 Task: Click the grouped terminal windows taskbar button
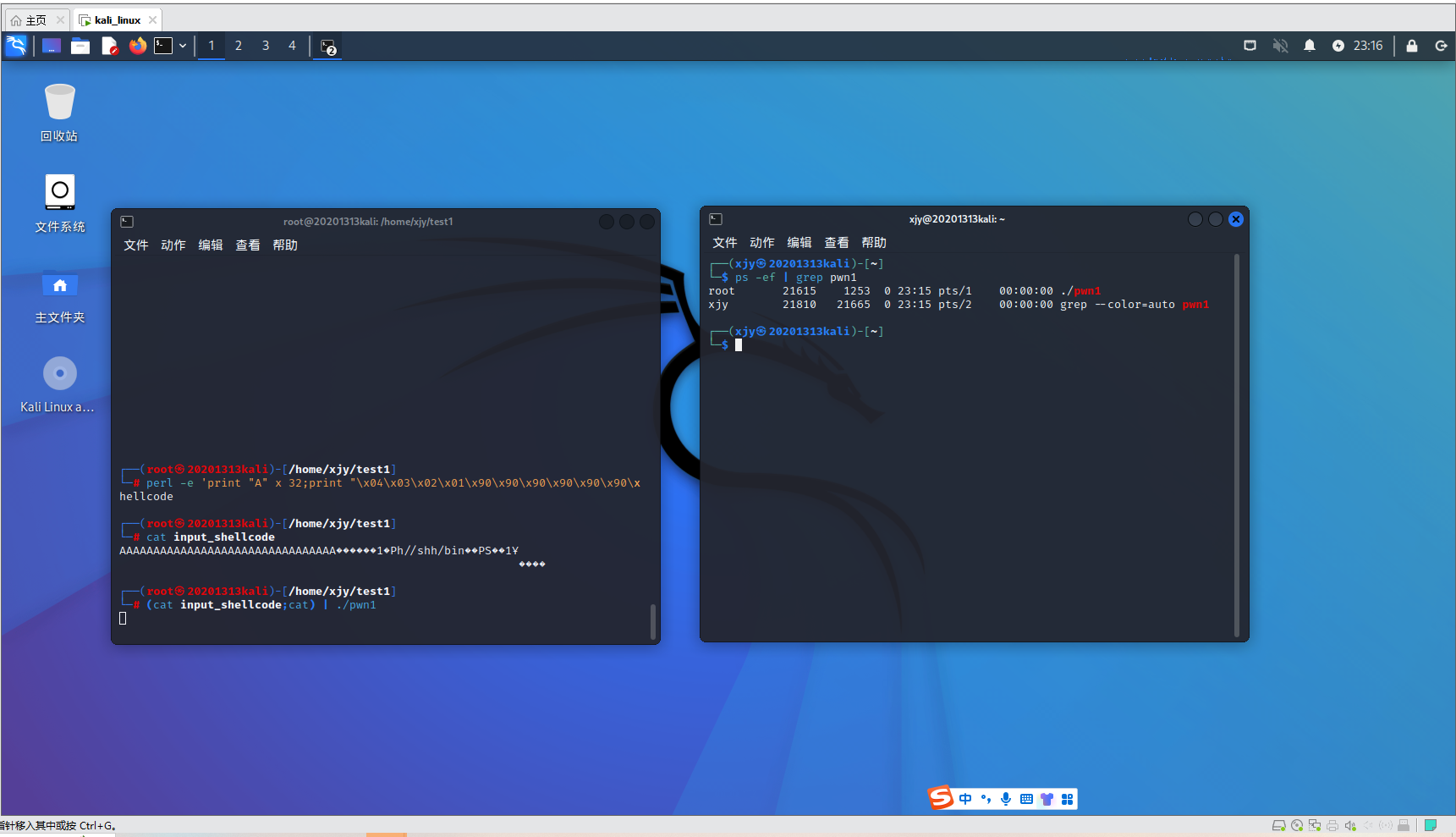(x=328, y=47)
